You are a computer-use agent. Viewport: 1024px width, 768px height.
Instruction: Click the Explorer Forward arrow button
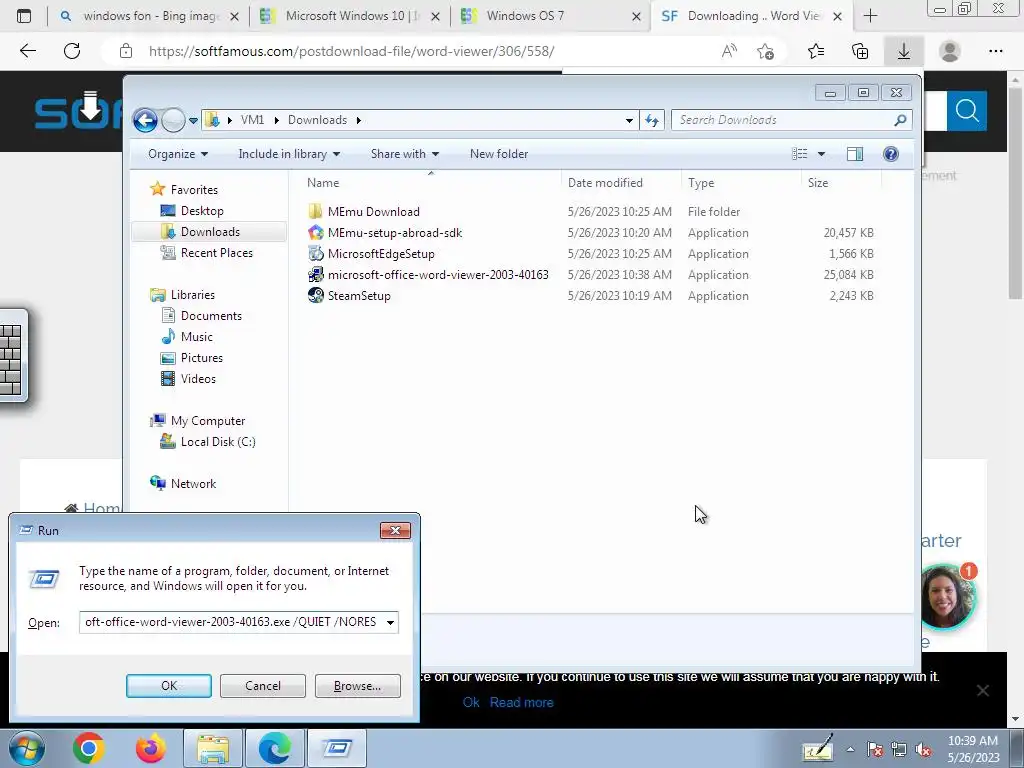[x=173, y=120]
